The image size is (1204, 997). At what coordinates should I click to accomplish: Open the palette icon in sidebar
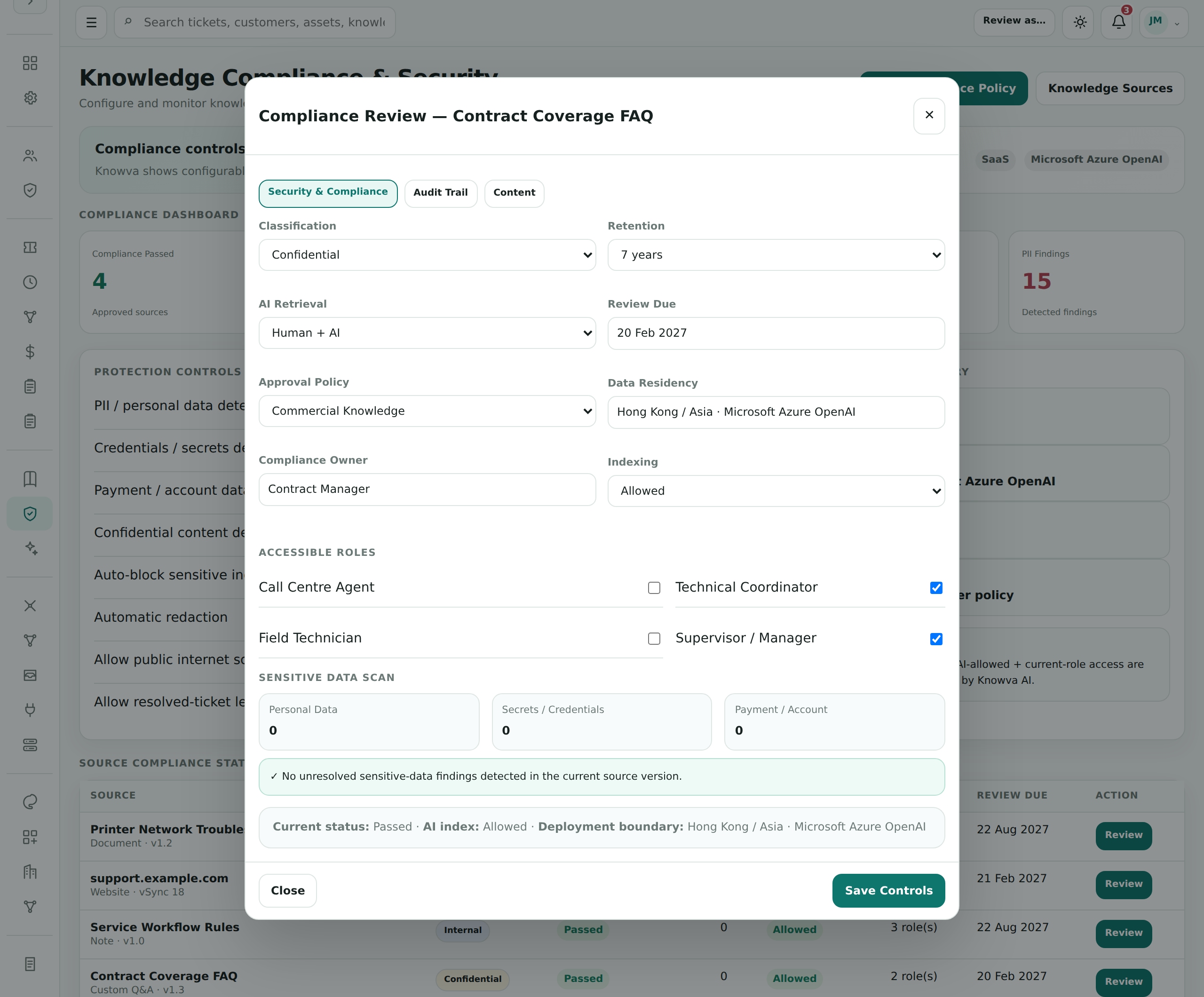pos(30,802)
